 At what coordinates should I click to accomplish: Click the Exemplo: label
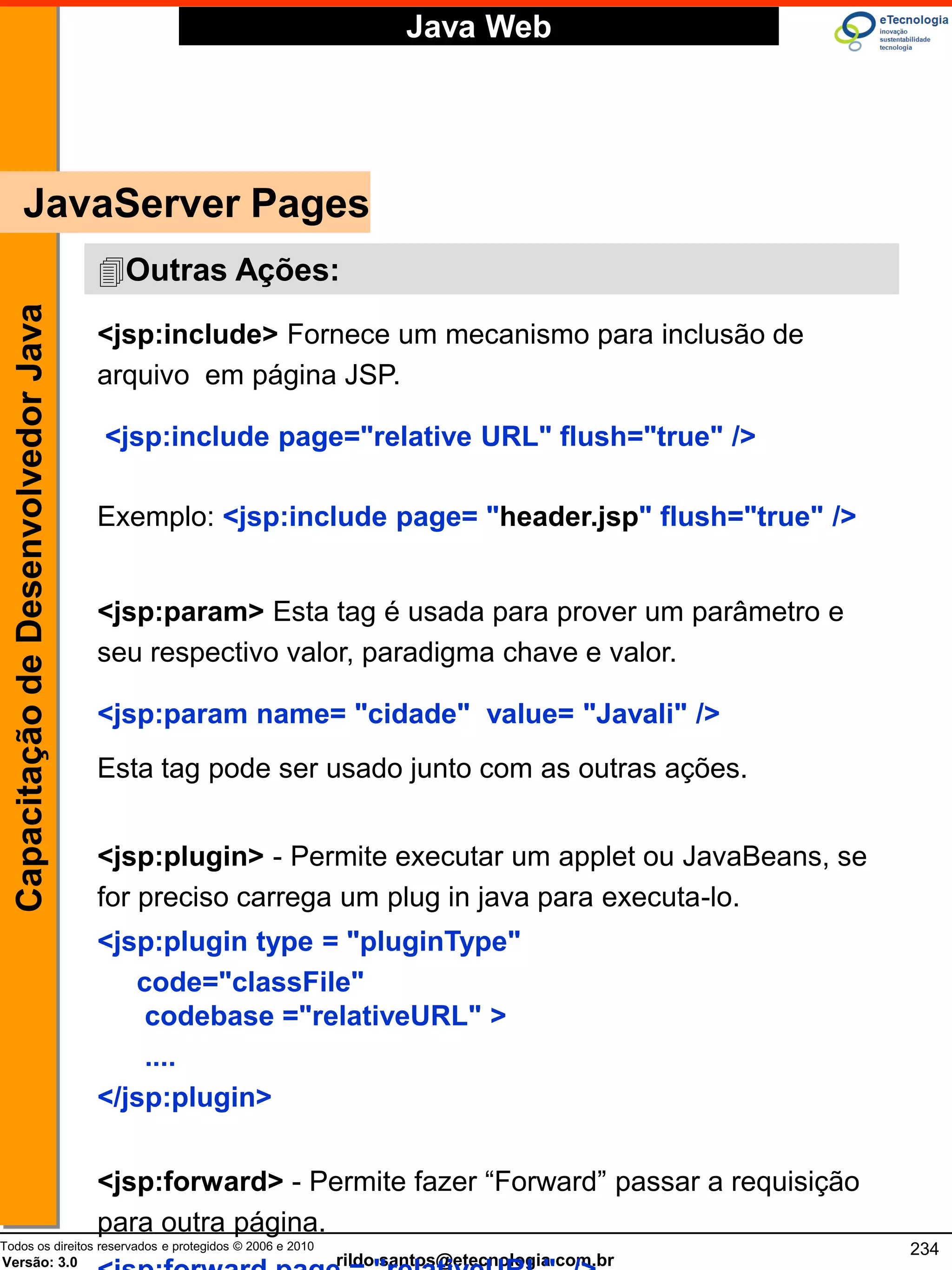tap(156, 516)
